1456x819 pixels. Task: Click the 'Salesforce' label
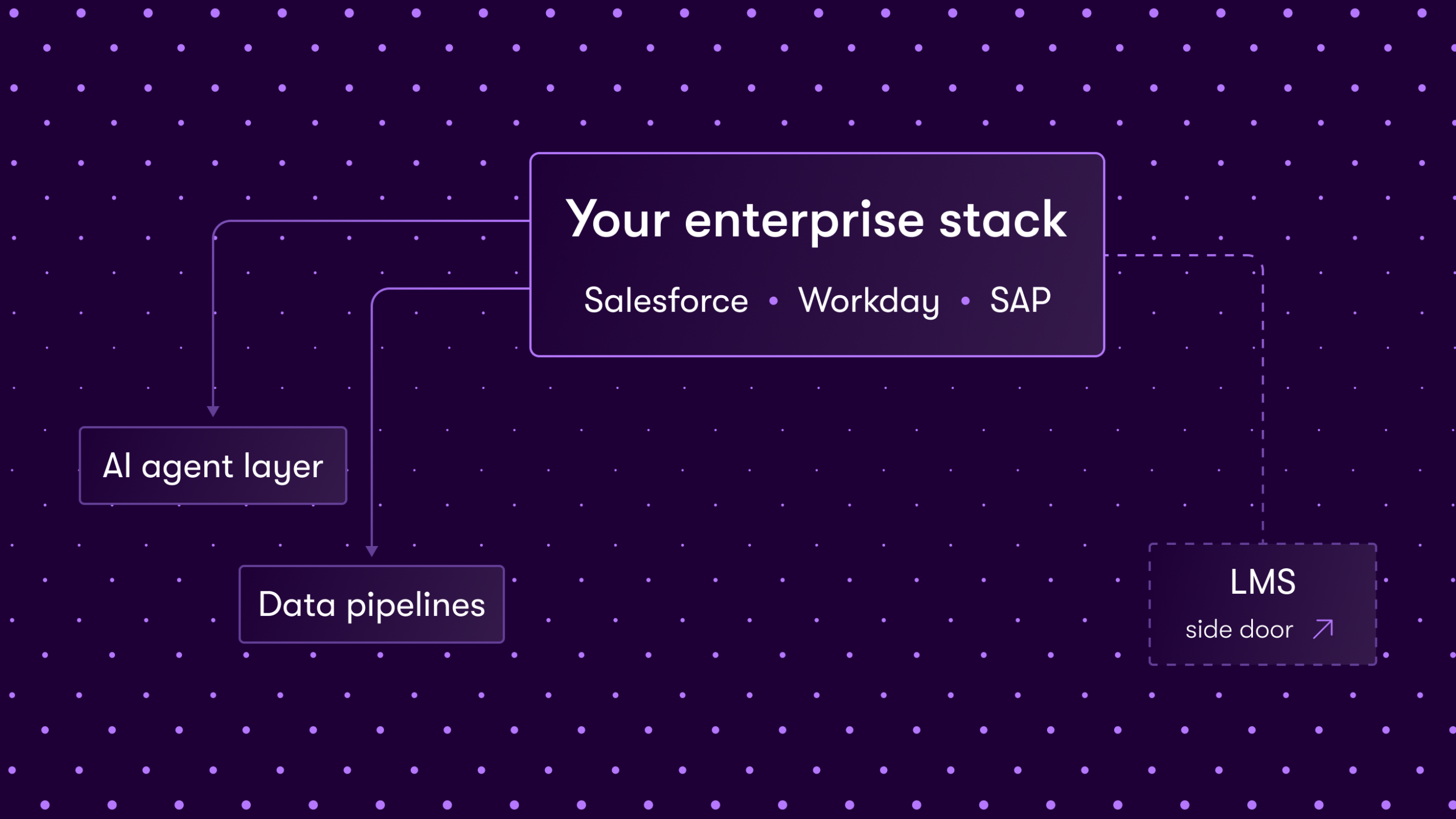[666, 300]
